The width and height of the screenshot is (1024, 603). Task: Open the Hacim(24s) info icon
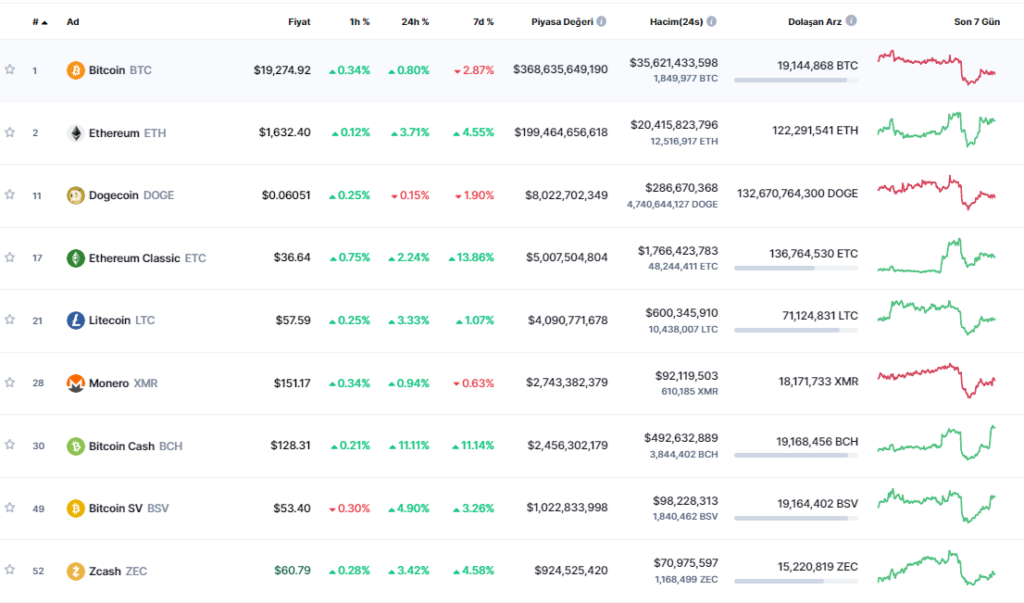pyautogui.click(x=712, y=22)
